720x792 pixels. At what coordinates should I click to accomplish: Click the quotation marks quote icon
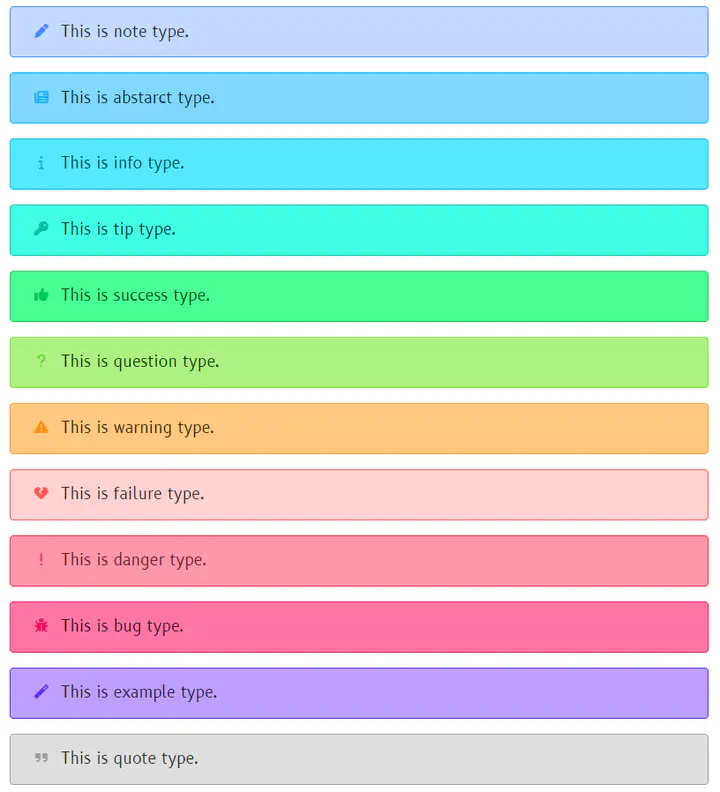41,758
